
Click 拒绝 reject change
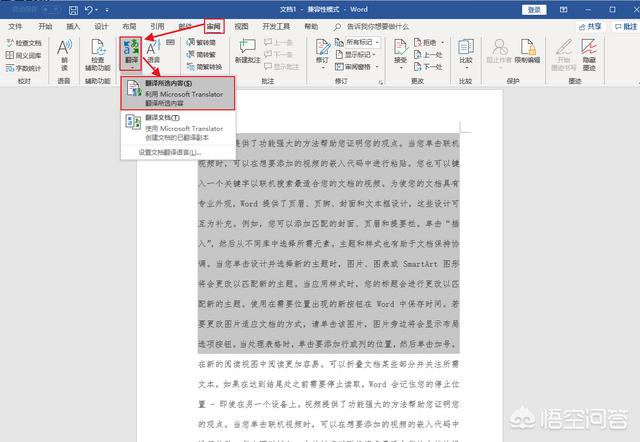(x=425, y=42)
